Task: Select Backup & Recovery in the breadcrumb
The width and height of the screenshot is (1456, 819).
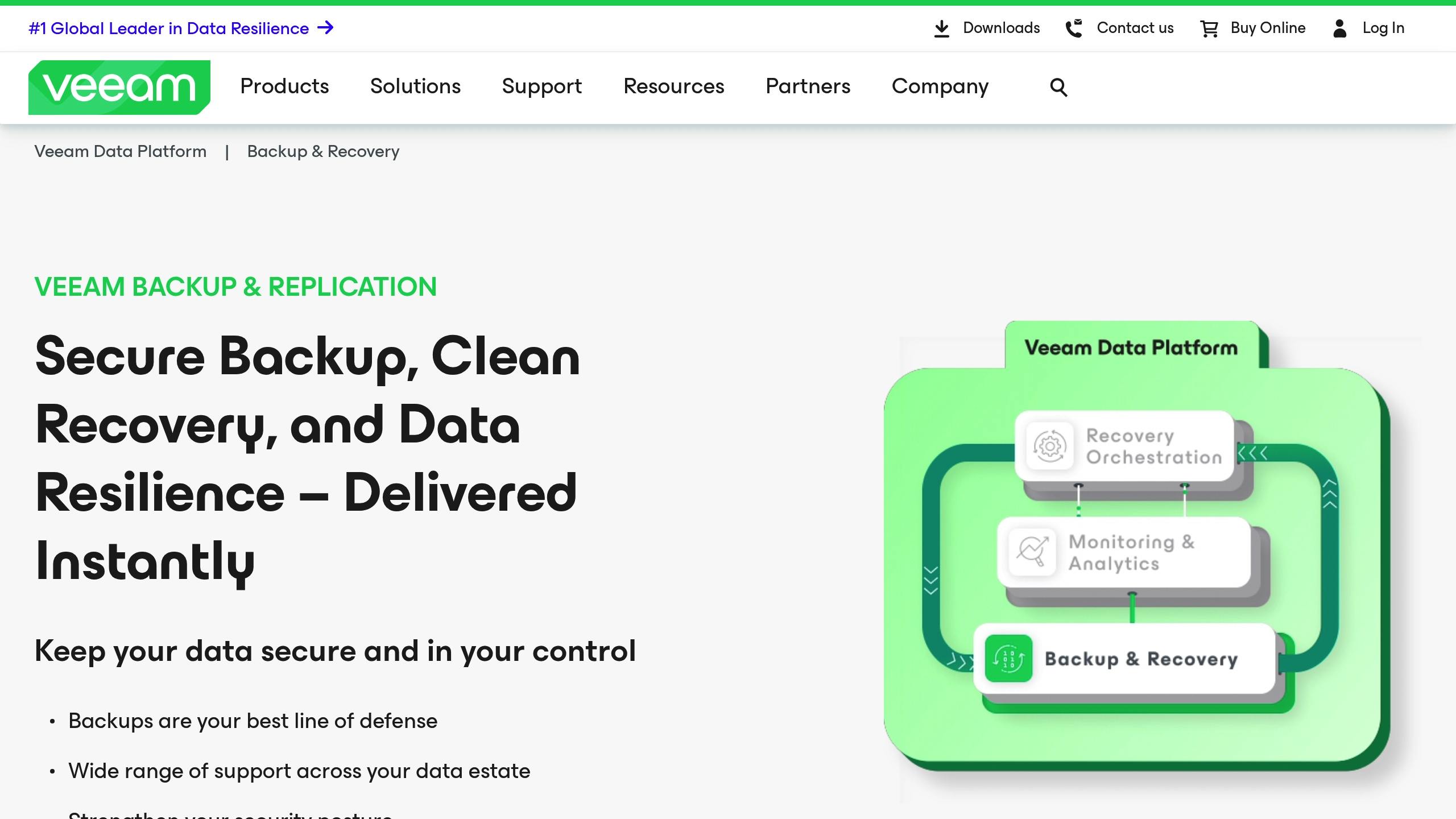Action: (322, 151)
